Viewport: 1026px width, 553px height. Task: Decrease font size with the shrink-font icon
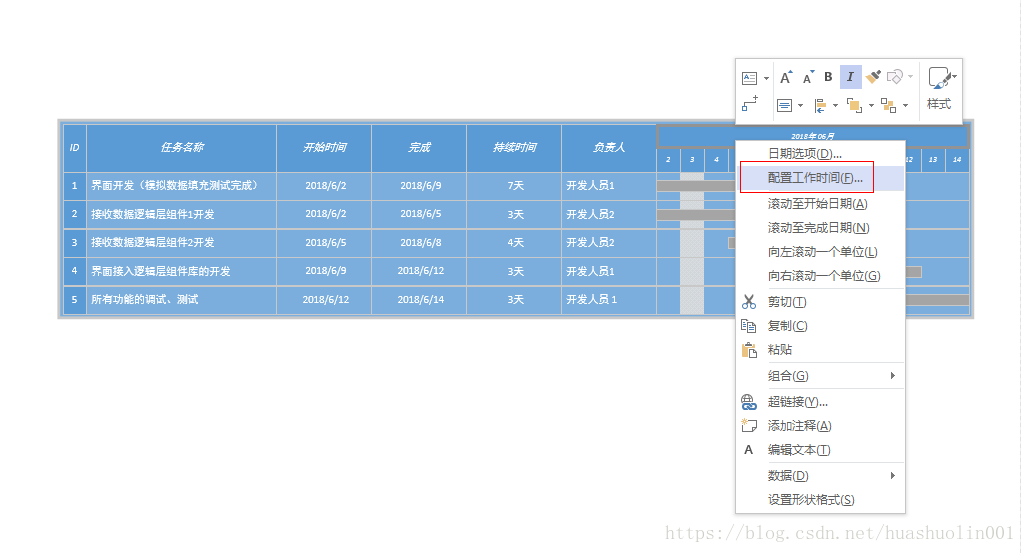[x=808, y=77]
